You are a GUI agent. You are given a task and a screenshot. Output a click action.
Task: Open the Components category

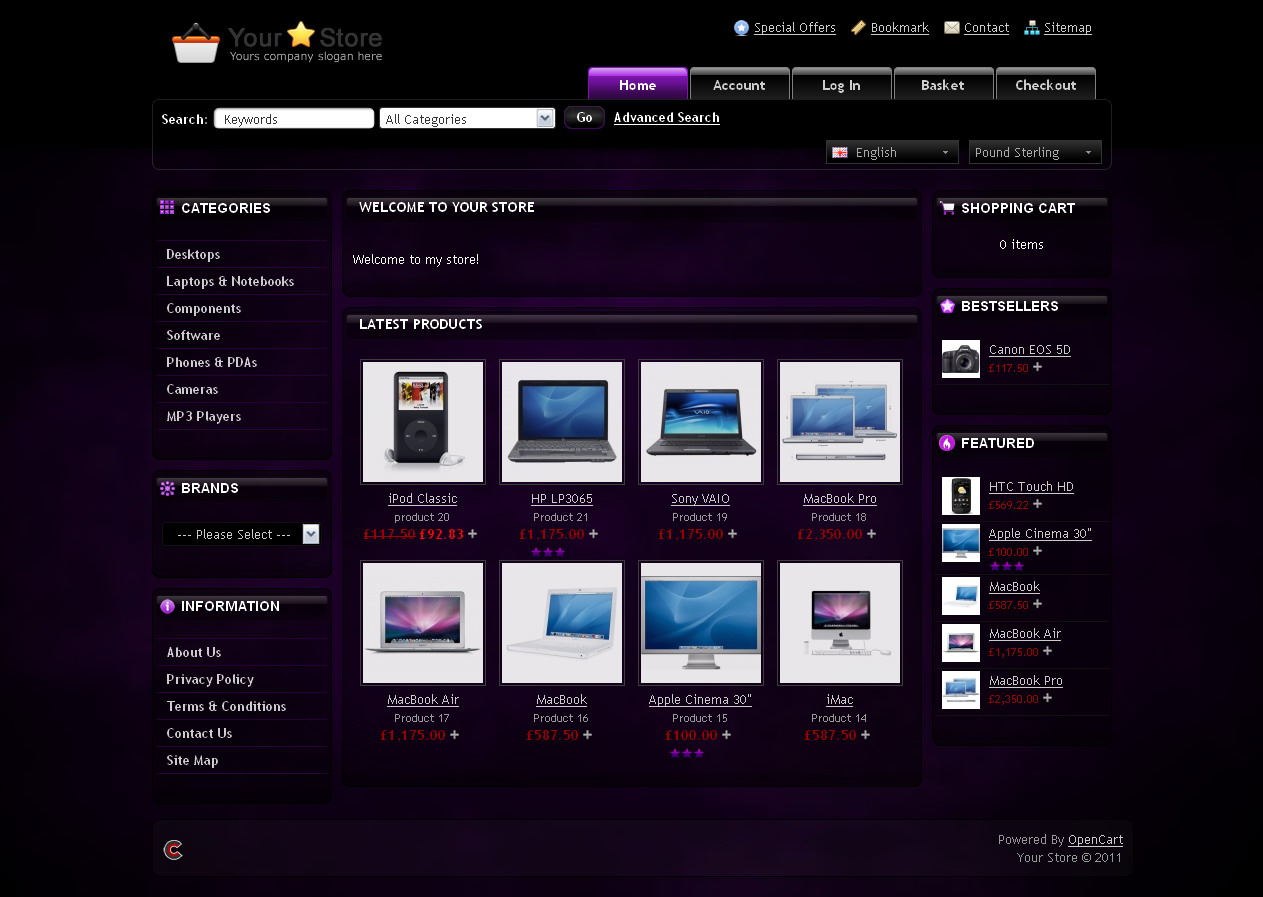pos(204,308)
